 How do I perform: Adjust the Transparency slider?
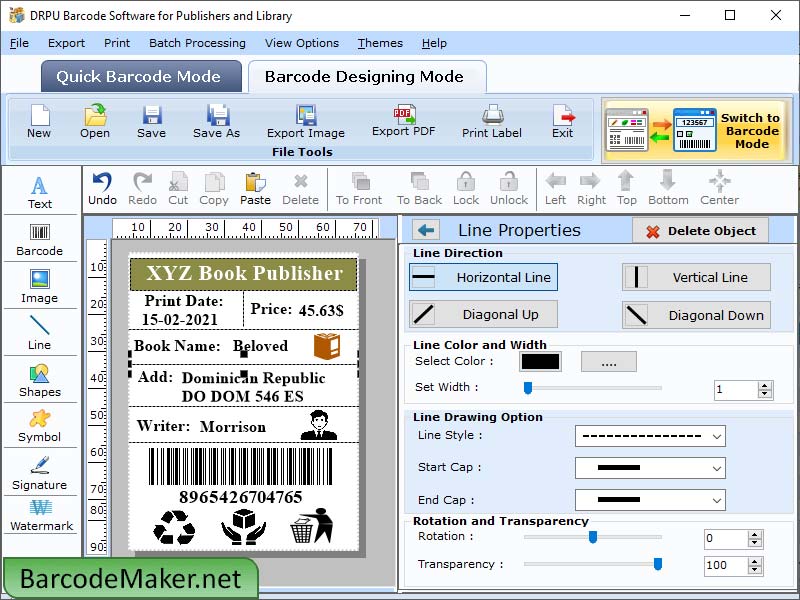coord(657,565)
